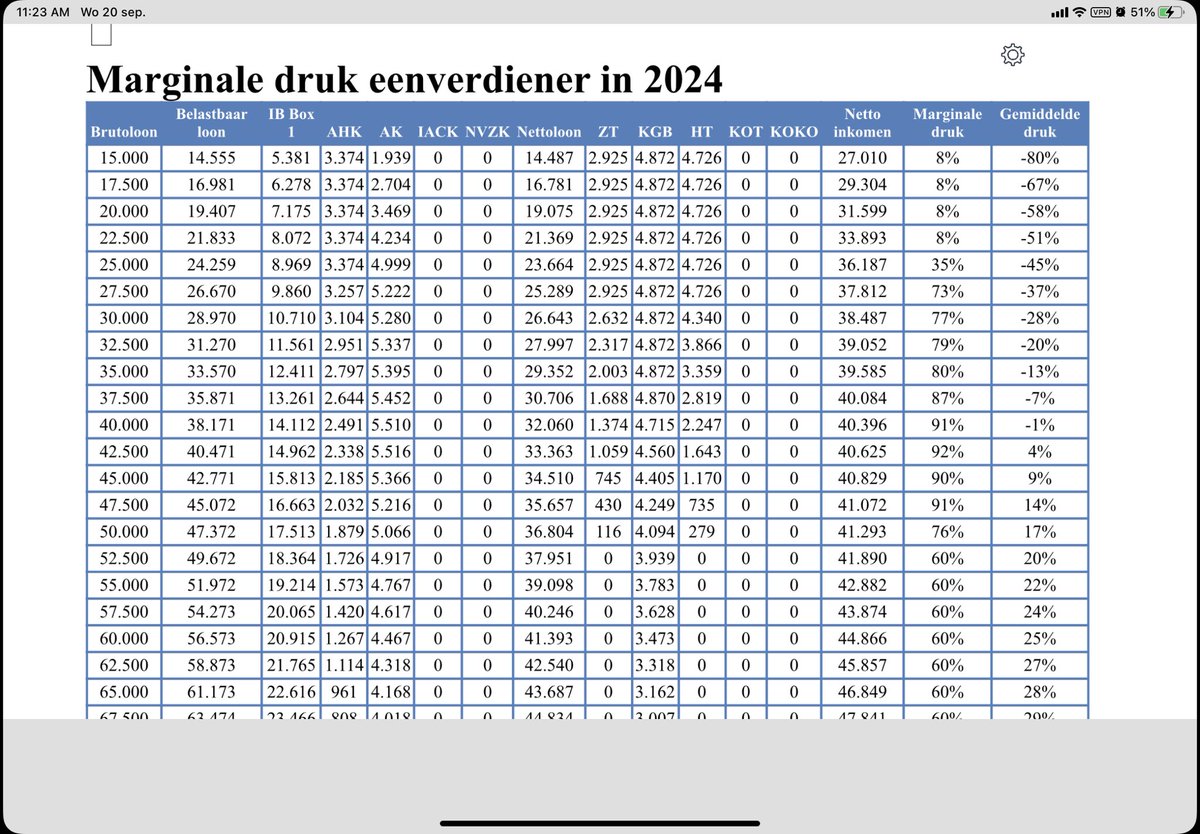Select the 'NVZK' column header

[x=487, y=131]
